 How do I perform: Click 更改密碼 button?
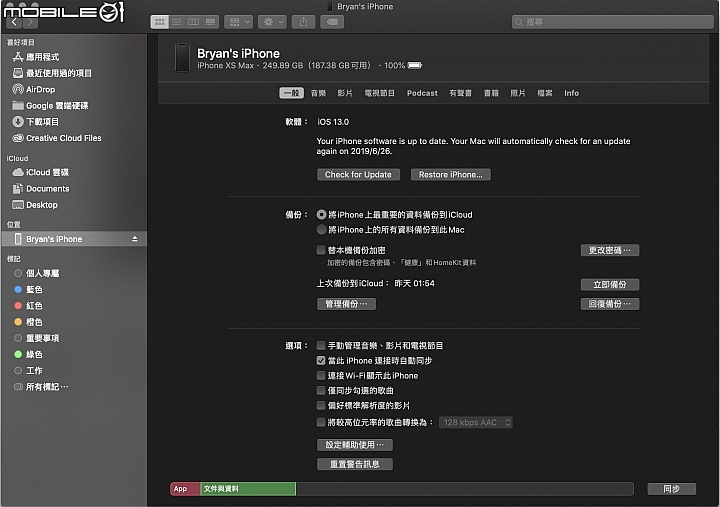click(610, 250)
